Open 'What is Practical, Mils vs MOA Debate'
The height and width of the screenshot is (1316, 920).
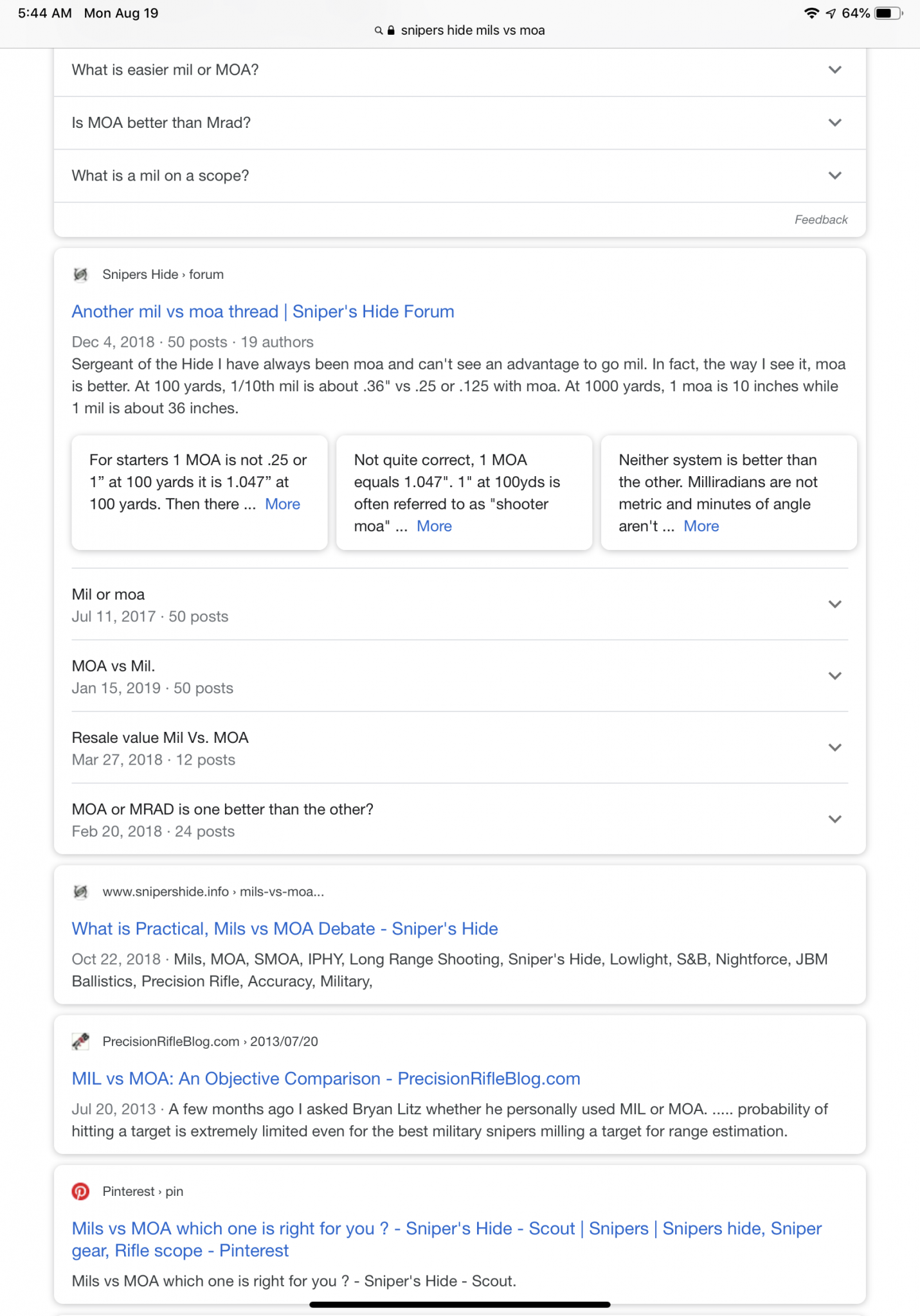pos(285,929)
